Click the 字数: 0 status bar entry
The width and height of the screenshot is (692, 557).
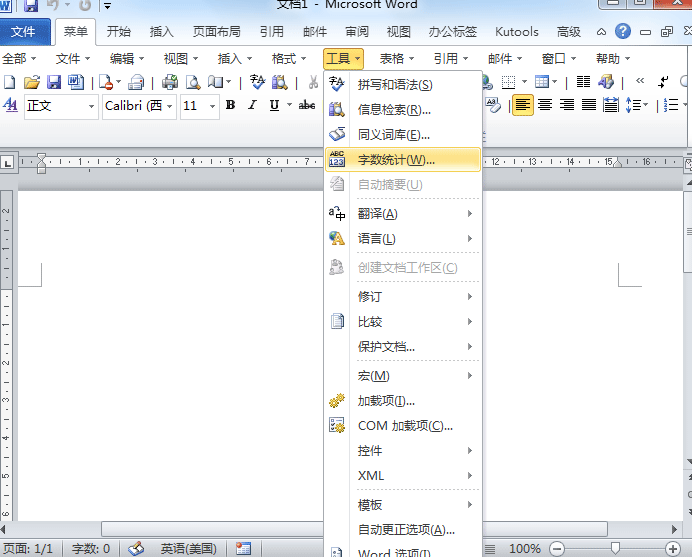(x=91, y=549)
